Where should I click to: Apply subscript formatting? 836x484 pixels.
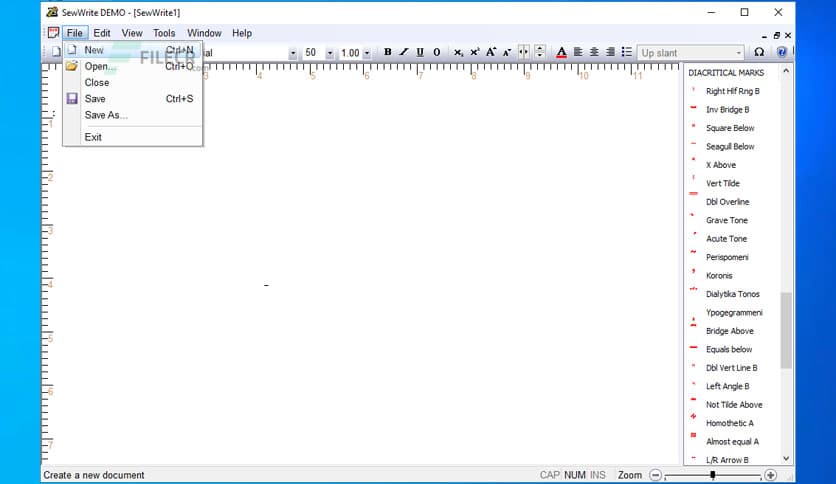coord(458,52)
